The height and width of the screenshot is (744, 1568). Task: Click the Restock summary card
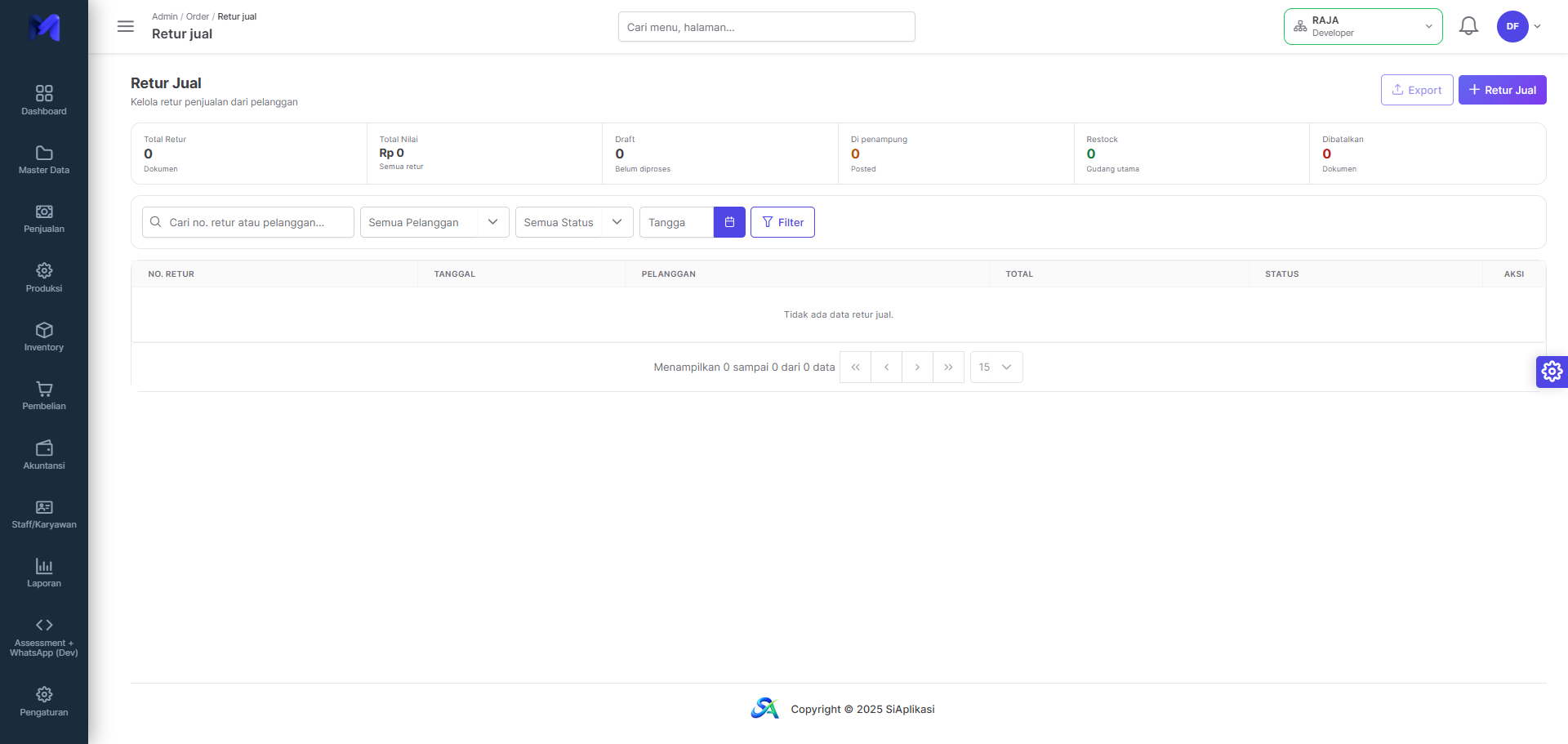click(x=1192, y=154)
